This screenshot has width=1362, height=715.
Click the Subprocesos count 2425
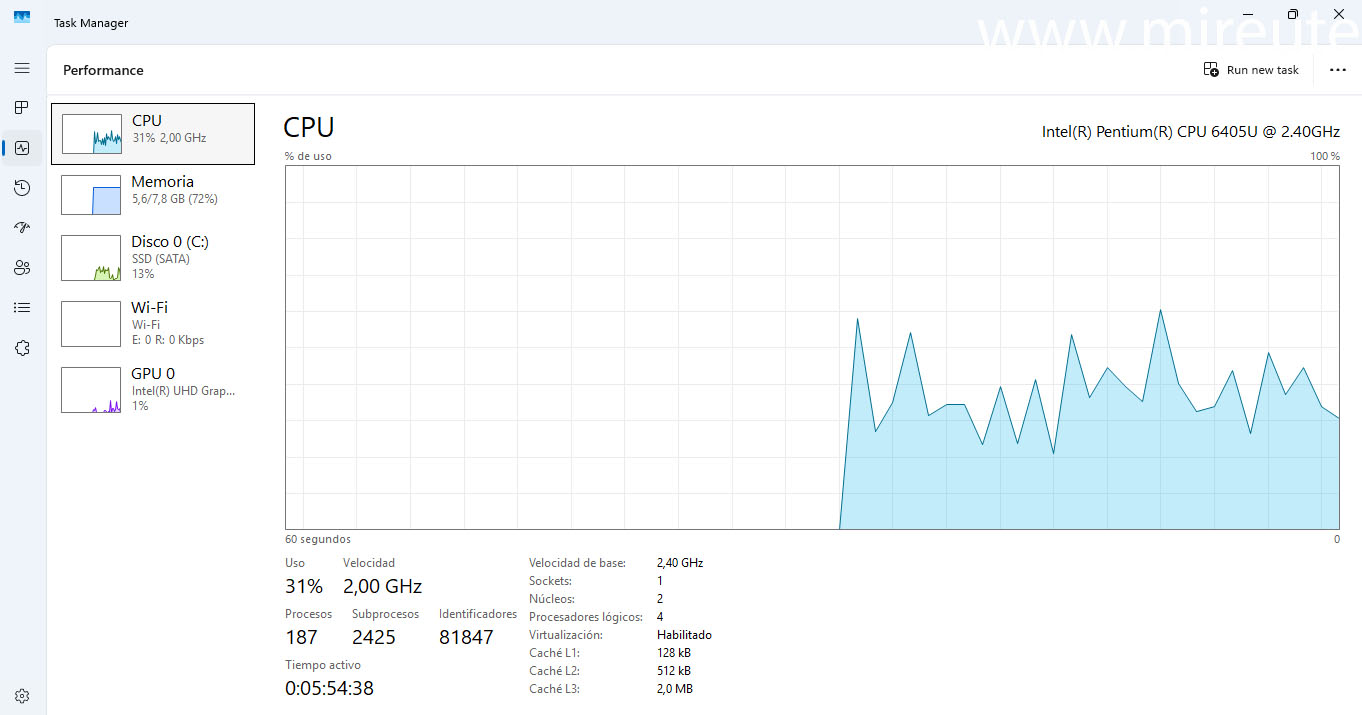(x=374, y=637)
